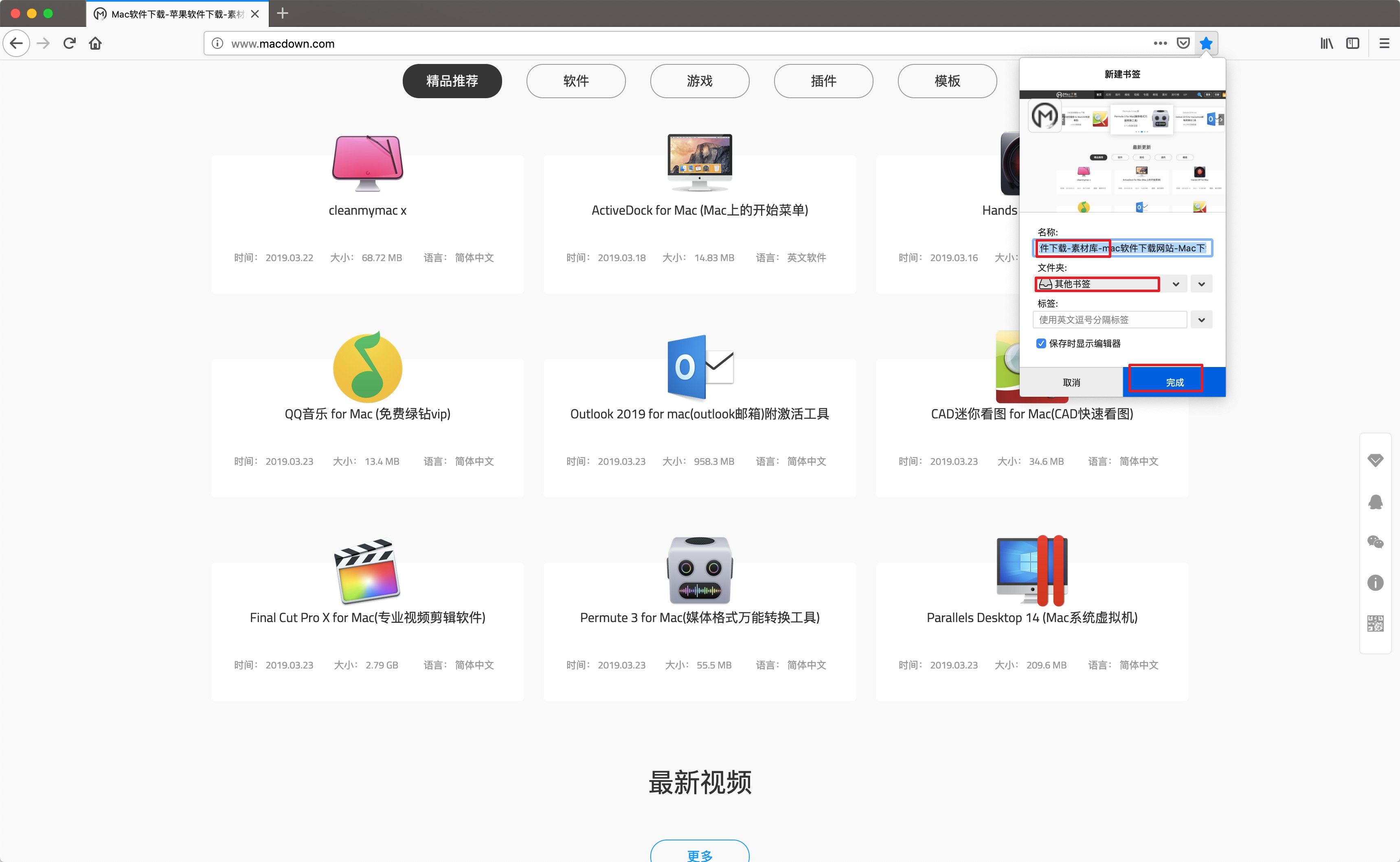Click the QQ音乐 app icon
This screenshot has width=1400, height=862.
click(x=368, y=367)
